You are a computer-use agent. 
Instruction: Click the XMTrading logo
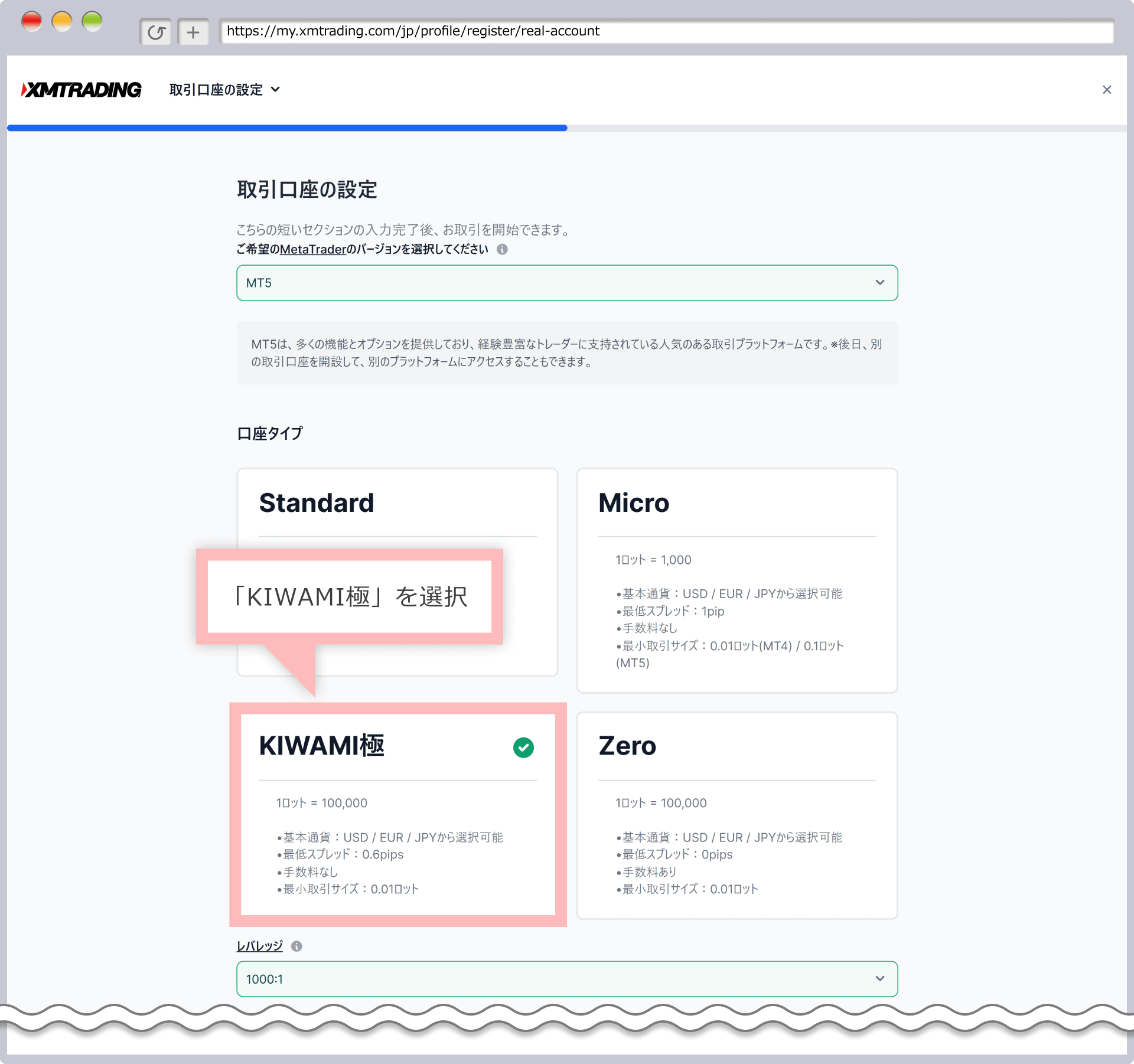pos(82,90)
